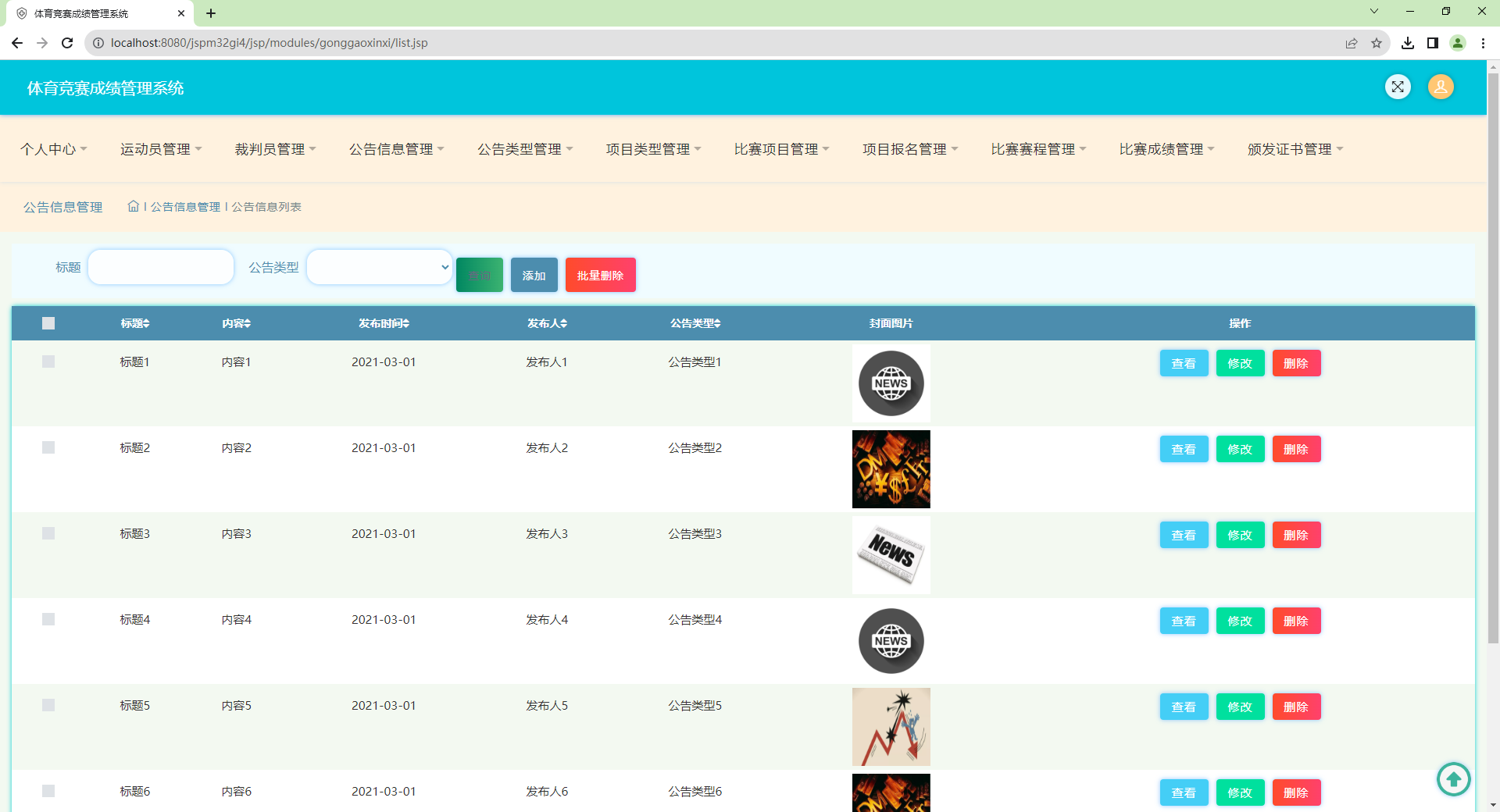Expand the 公告信息管理 nav menu
Image resolution: width=1500 pixels, height=812 pixels.
click(x=397, y=149)
